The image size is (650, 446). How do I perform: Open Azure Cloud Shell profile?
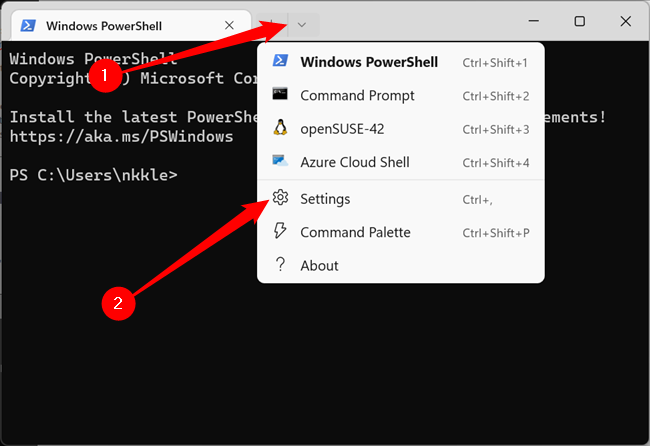coord(354,162)
